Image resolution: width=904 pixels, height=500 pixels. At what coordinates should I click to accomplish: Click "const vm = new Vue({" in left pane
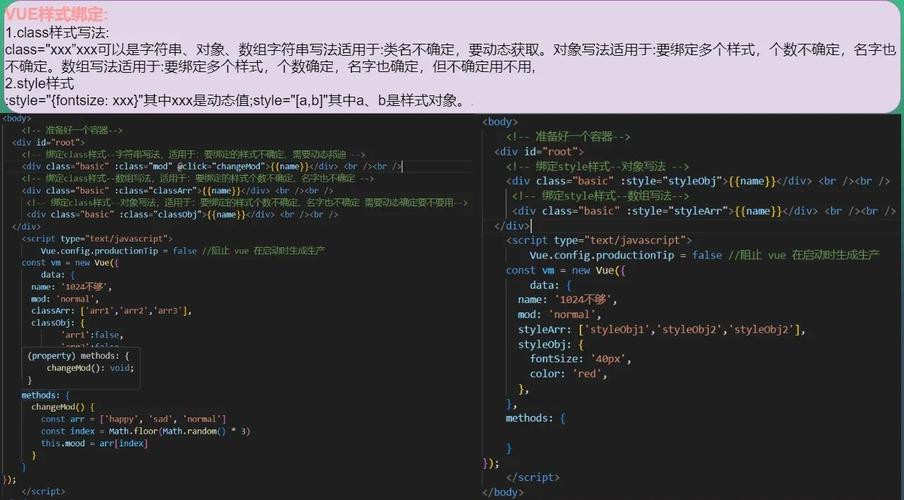70,262
